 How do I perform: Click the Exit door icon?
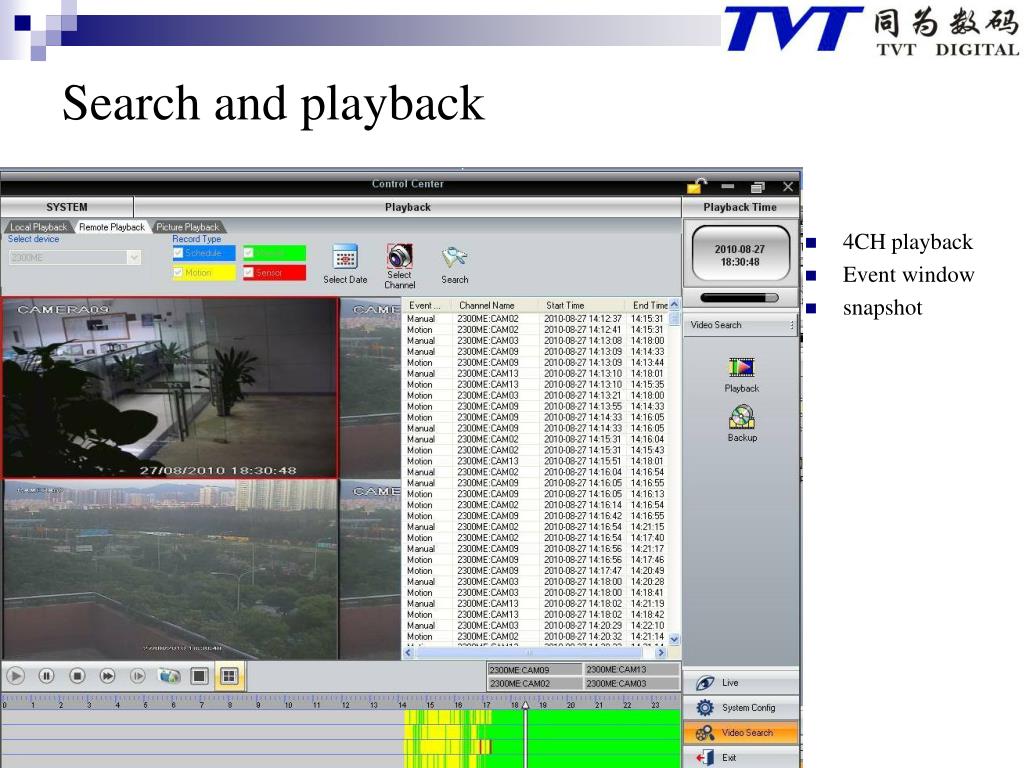tap(705, 758)
